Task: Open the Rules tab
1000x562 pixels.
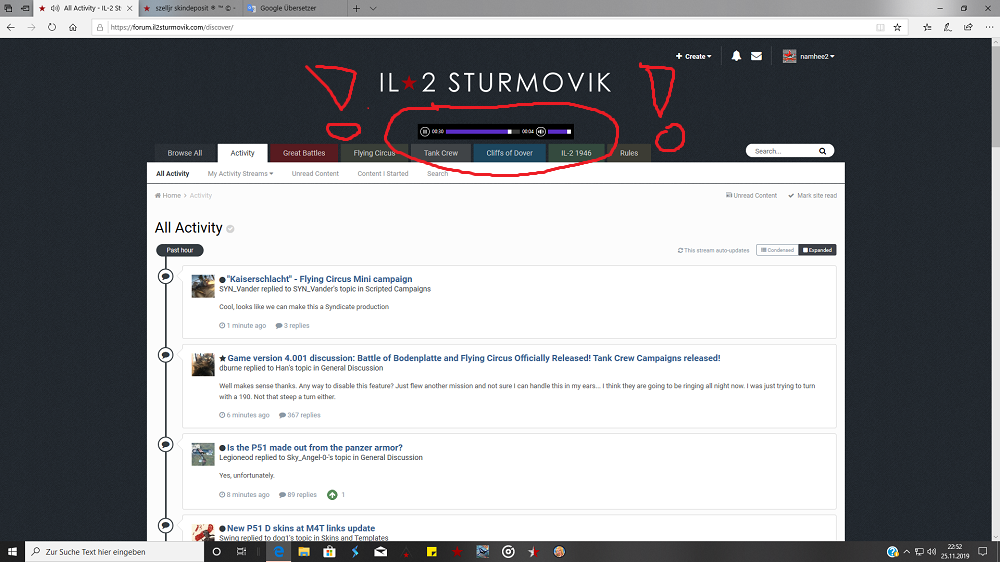Action: (629, 153)
